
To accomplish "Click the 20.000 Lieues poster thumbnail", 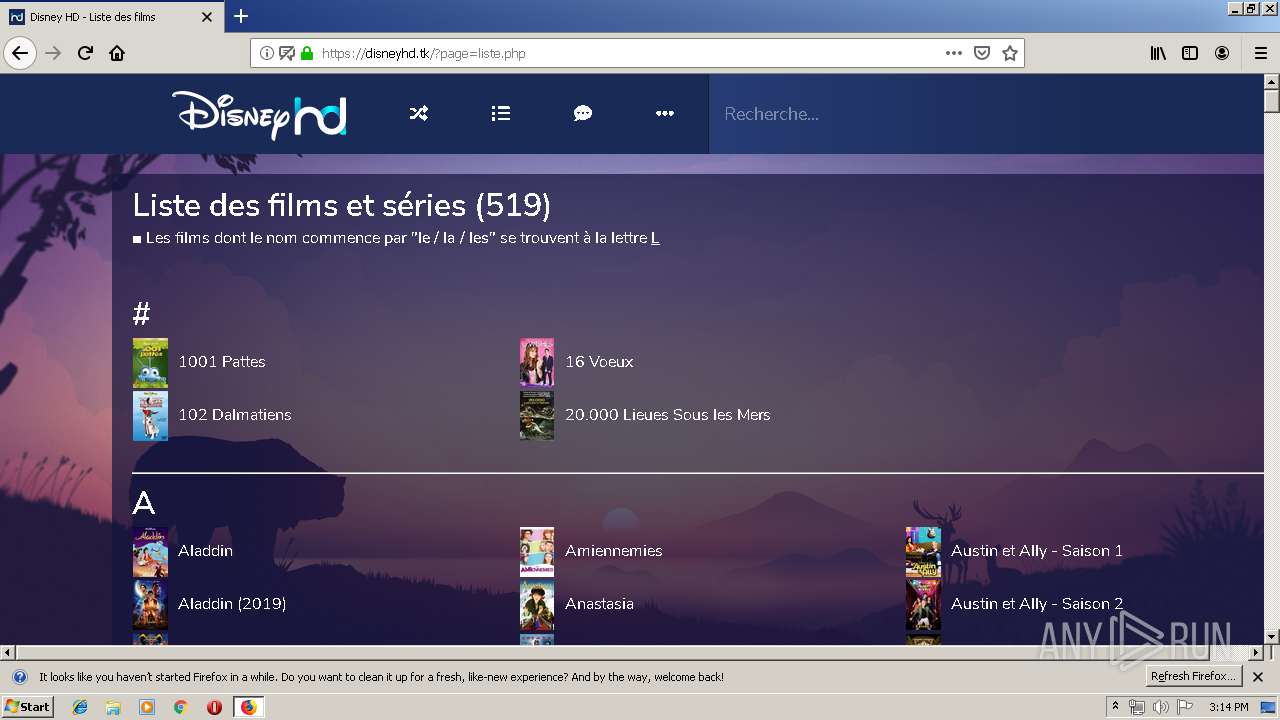I will point(537,415).
